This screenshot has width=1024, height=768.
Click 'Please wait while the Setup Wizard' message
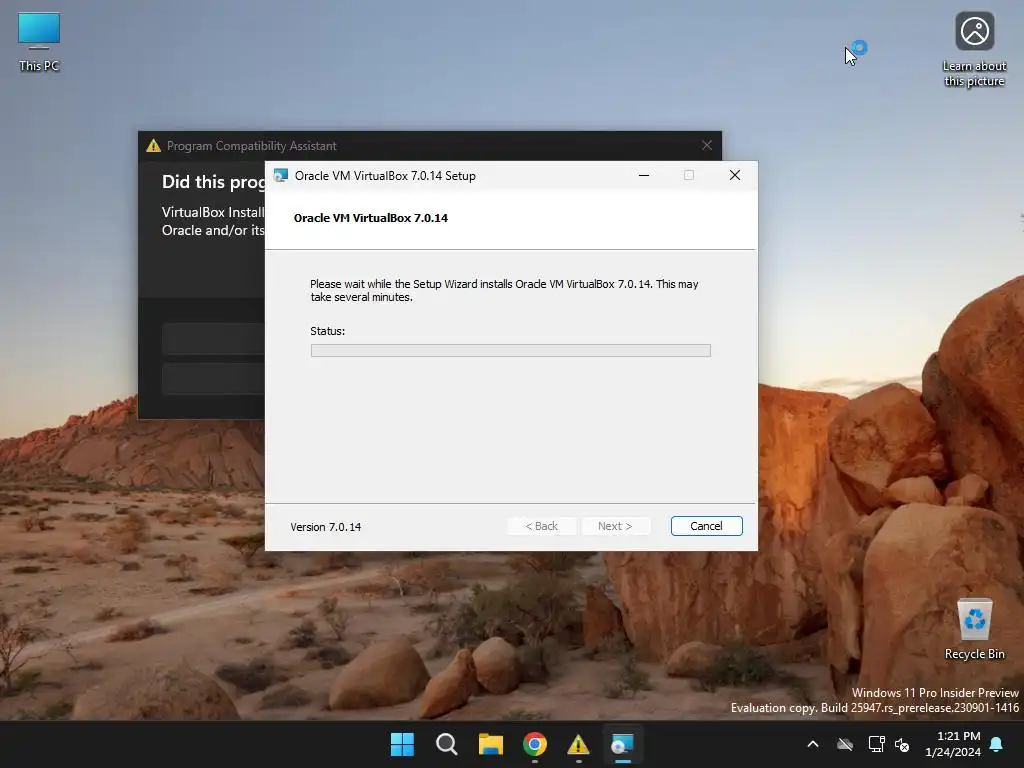(504, 291)
